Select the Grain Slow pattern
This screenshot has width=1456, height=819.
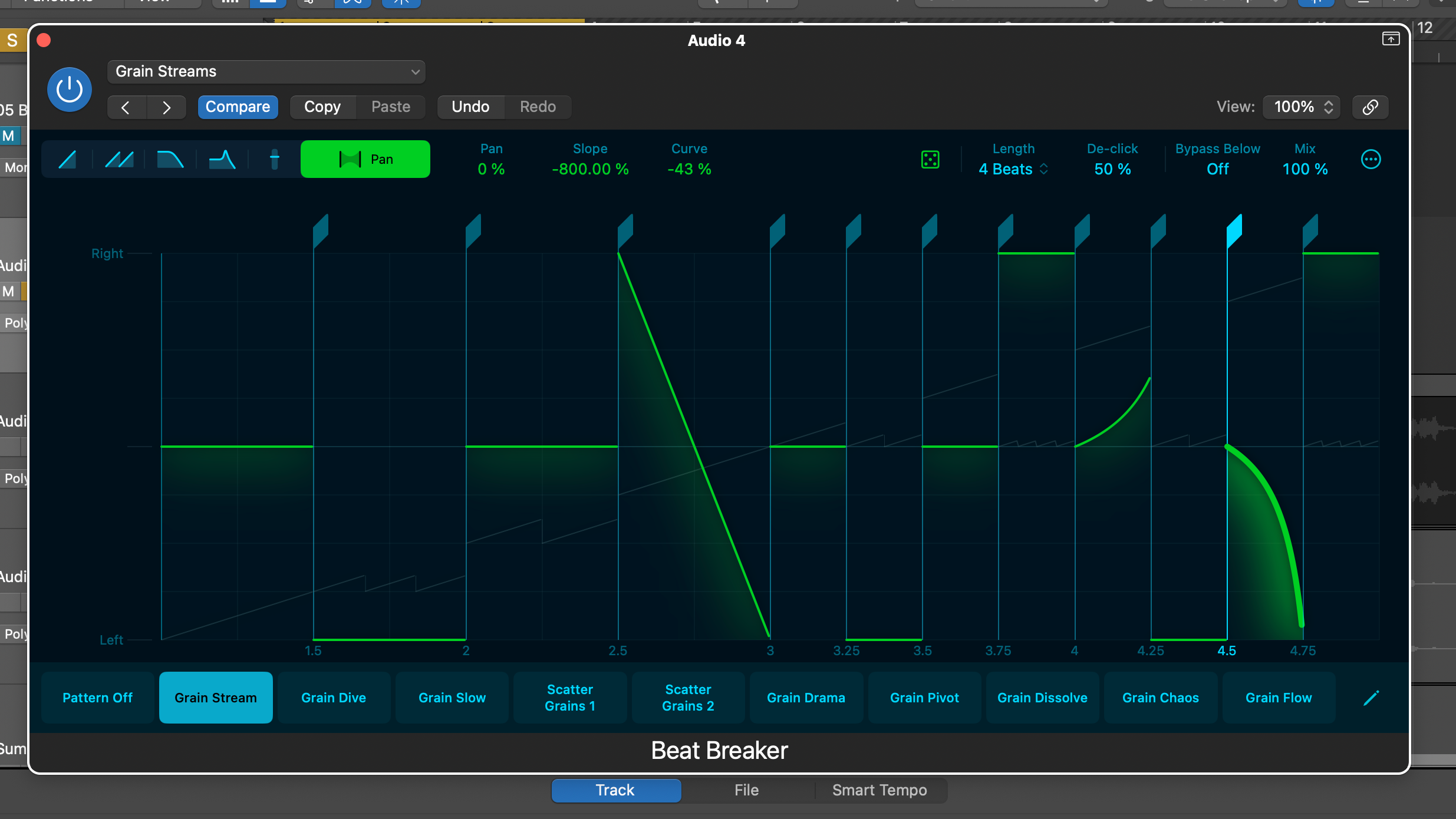pos(452,698)
